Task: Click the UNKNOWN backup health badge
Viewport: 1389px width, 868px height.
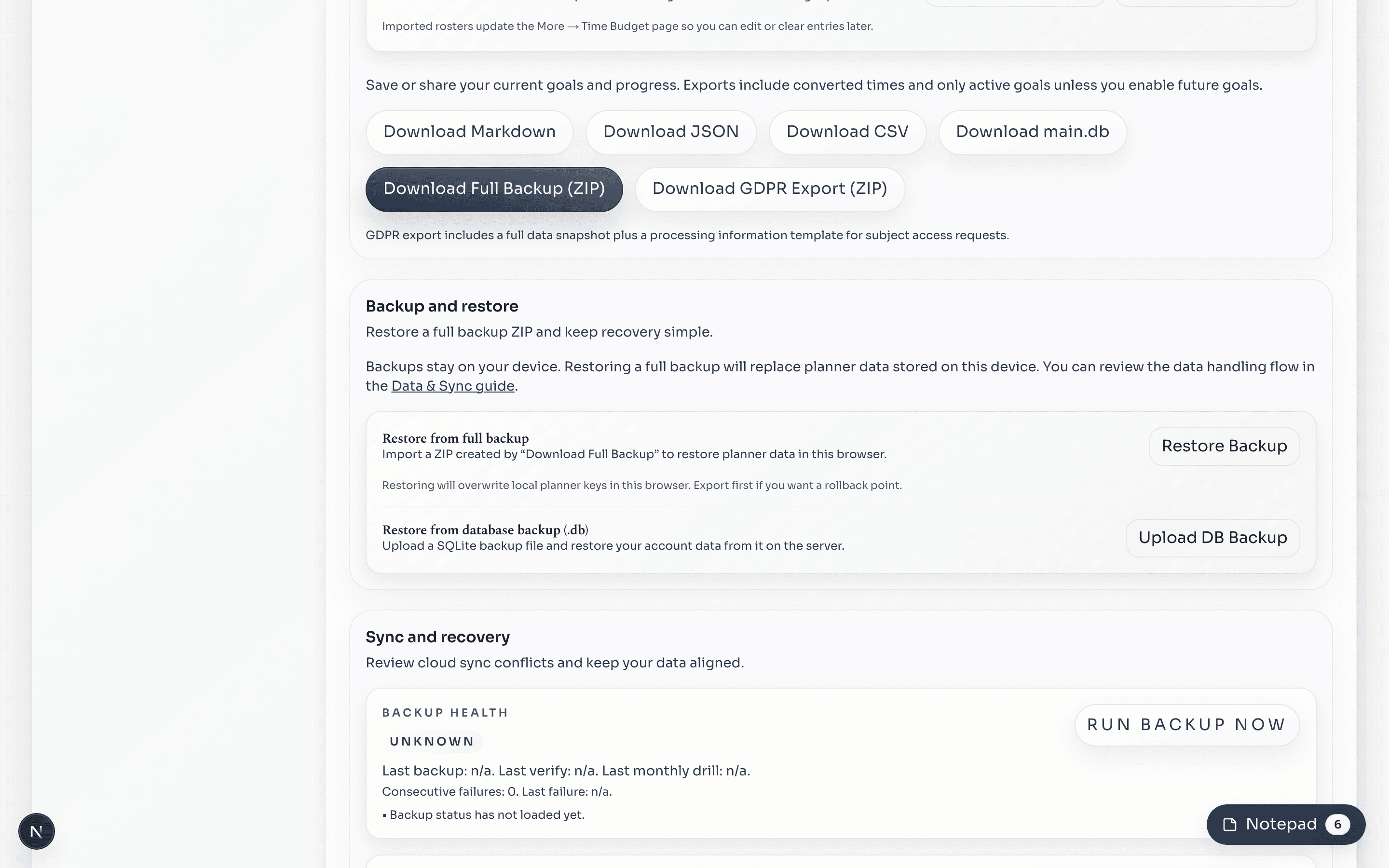Action: point(433,741)
